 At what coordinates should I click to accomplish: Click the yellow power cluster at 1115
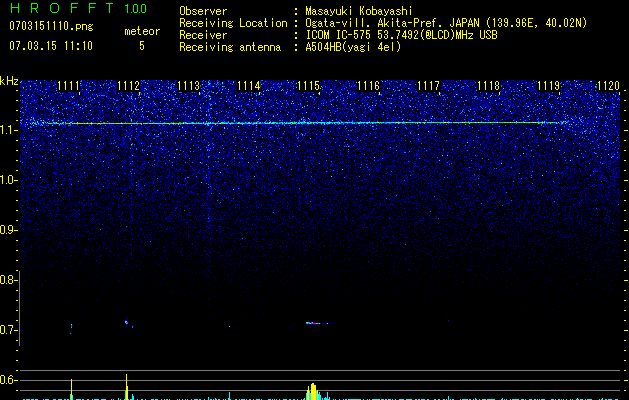click(313, 392)
